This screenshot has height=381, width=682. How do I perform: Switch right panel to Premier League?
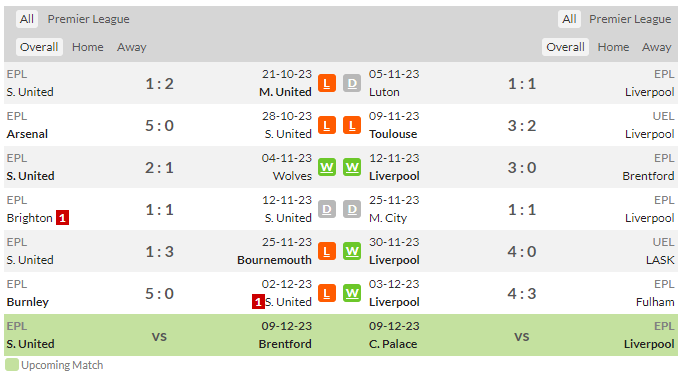[630, 19]
